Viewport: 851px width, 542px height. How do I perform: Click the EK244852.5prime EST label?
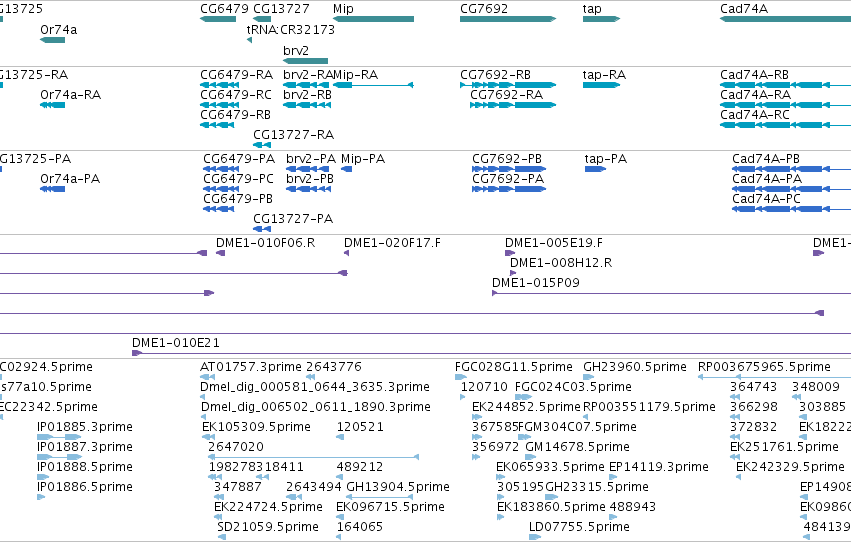pos(526,407)
